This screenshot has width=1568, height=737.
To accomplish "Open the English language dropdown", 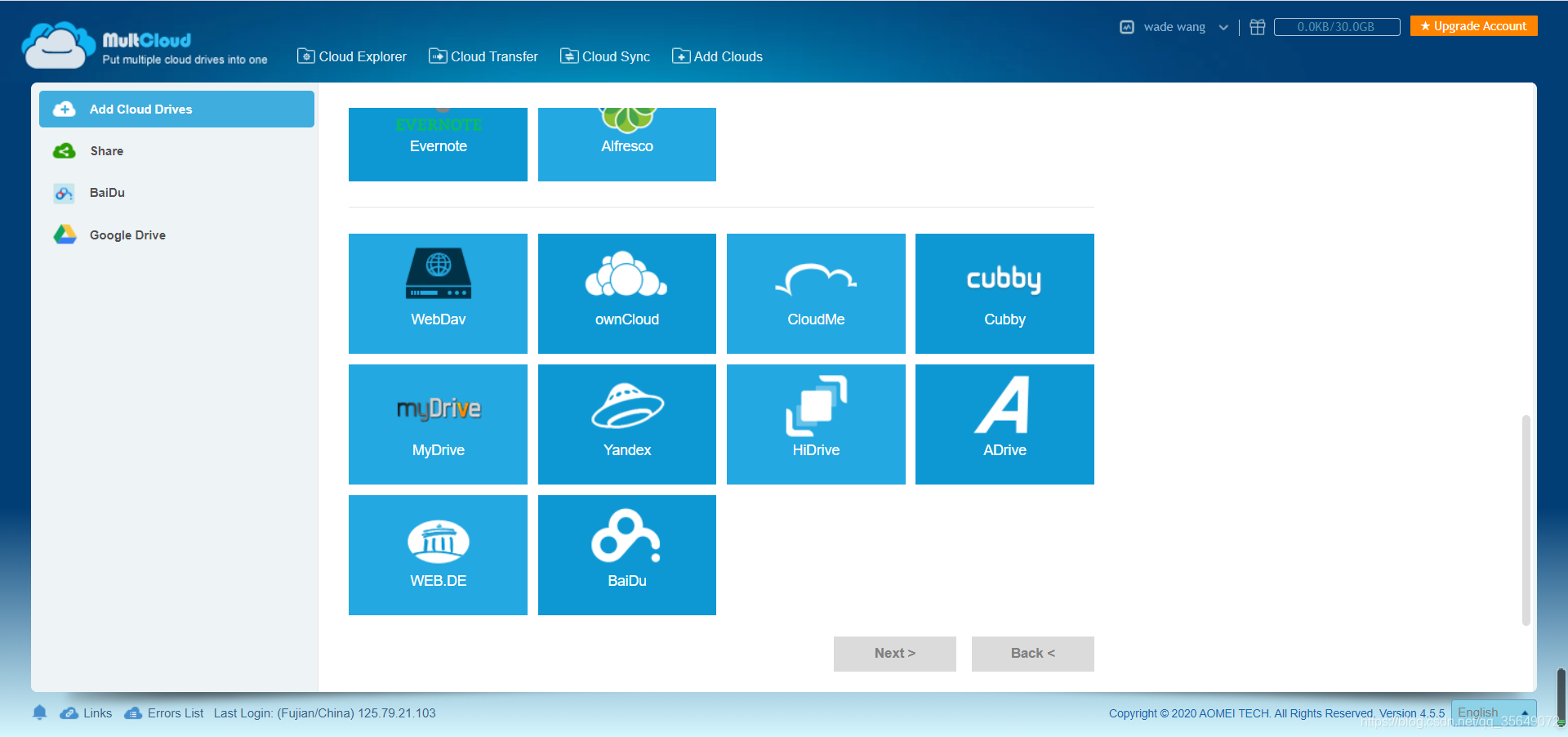I will (x=1494, y=712).
